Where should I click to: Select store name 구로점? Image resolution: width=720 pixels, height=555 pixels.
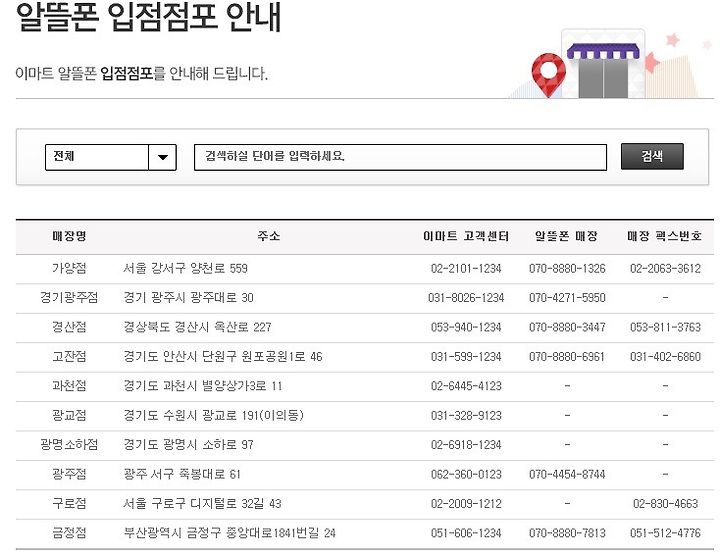[69, 503]
